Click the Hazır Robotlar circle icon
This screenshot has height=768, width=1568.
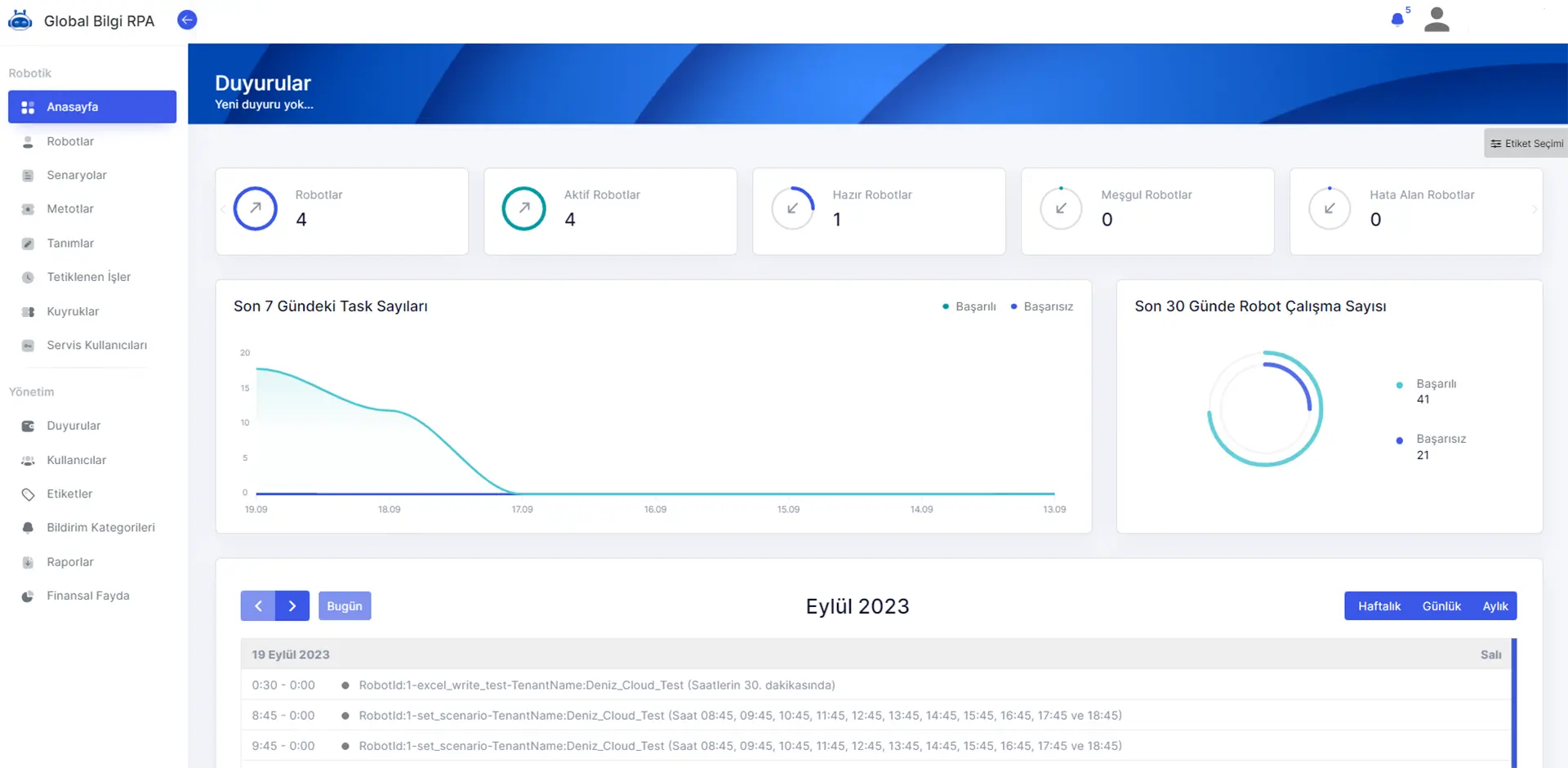pyautogui.click(x=793, y=208)
